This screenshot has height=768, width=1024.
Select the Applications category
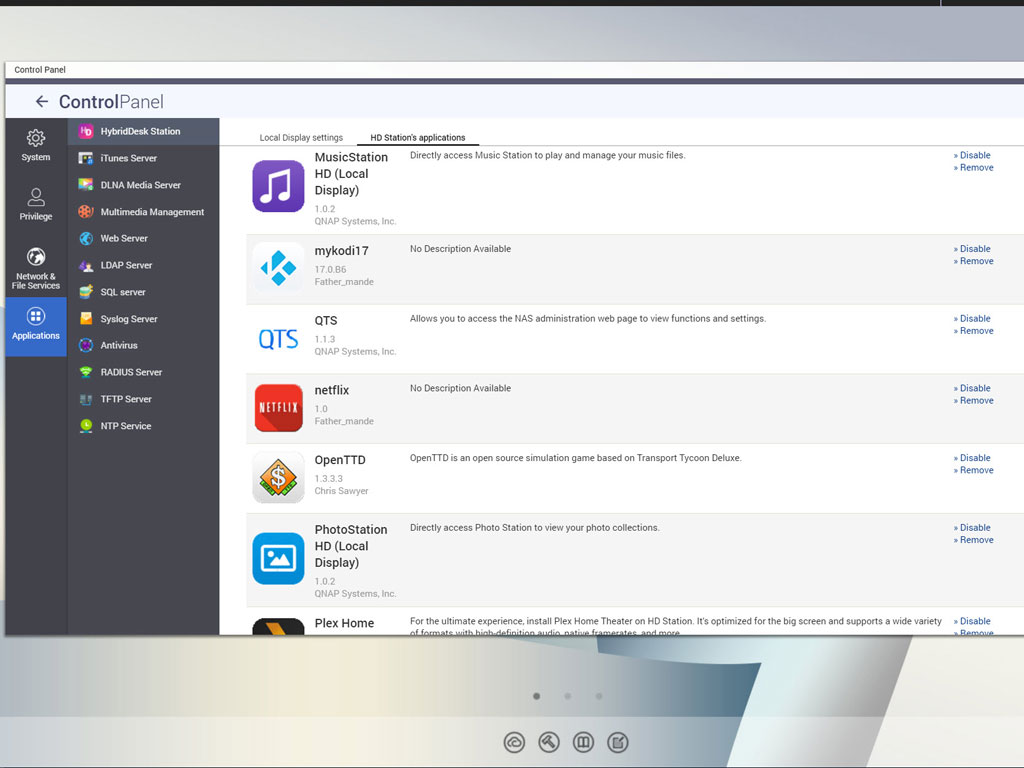click(36, 326)
